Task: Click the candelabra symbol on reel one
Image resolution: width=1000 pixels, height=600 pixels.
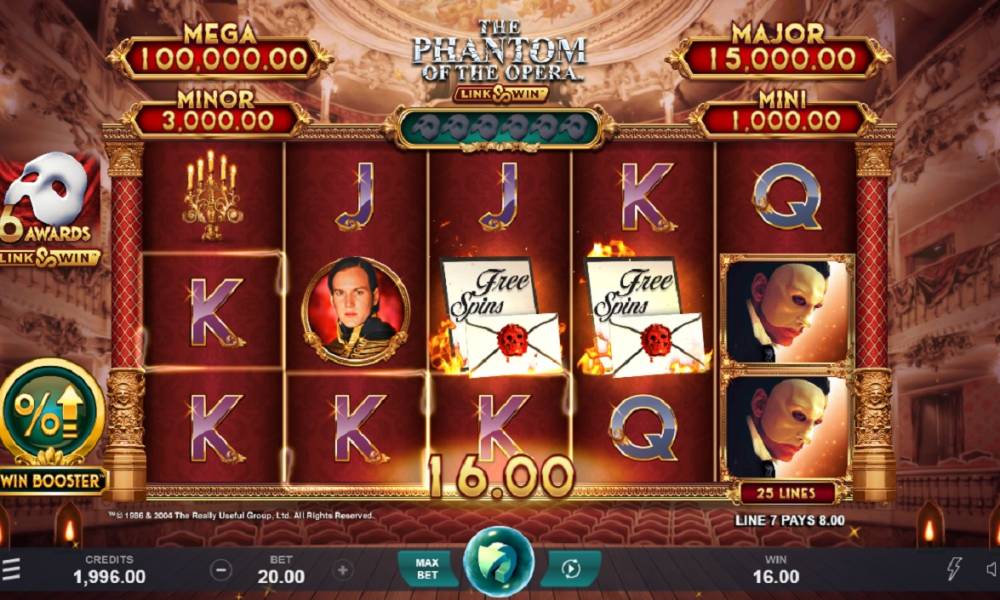Action: 212,194
